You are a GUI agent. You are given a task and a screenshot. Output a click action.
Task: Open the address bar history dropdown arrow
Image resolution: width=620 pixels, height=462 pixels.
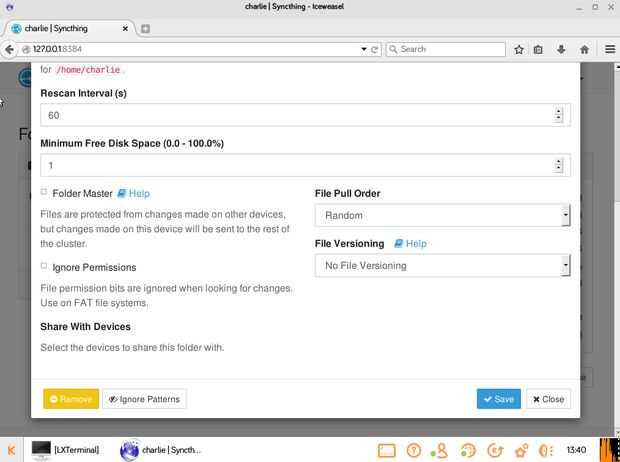[x=364, y=49]
